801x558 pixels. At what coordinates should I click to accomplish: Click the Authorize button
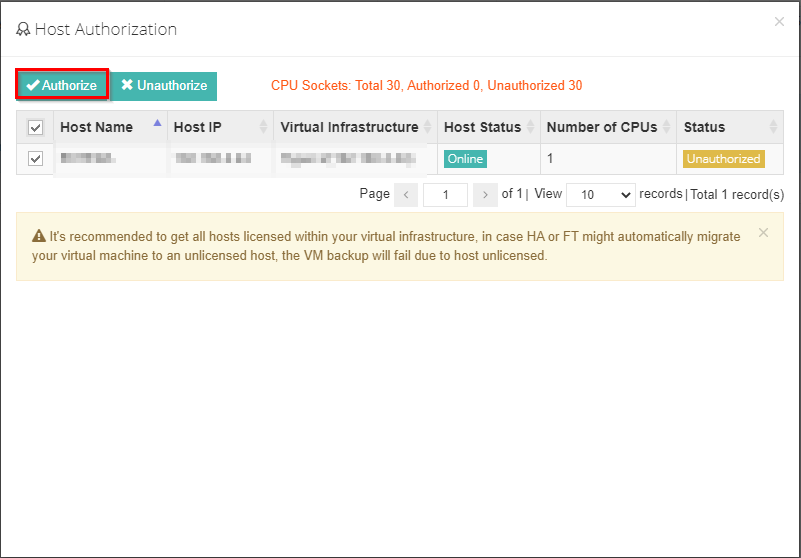point(62,85)
